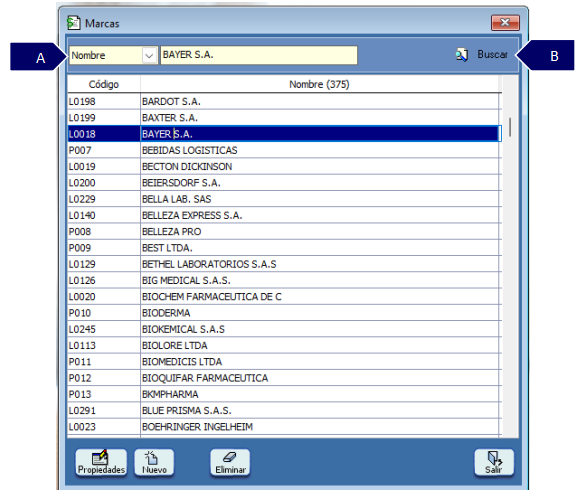This screenshot has height=496, width=586.
Task: Click code cell P013
Action: [104, 394]
